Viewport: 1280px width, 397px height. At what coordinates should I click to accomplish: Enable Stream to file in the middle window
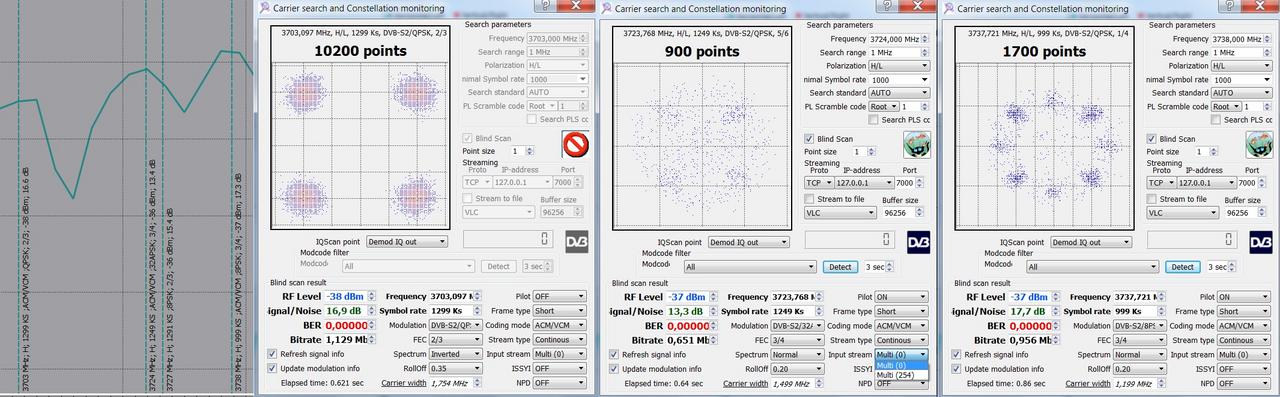[x=809, y=199]
